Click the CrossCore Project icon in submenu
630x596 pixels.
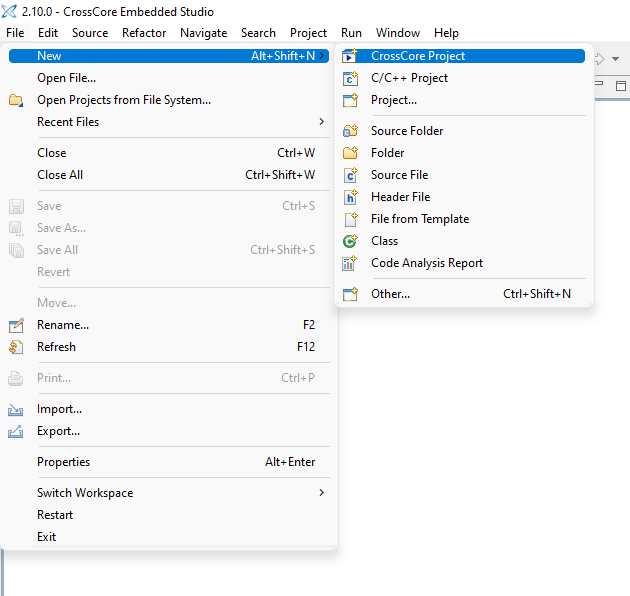(350, 56)
